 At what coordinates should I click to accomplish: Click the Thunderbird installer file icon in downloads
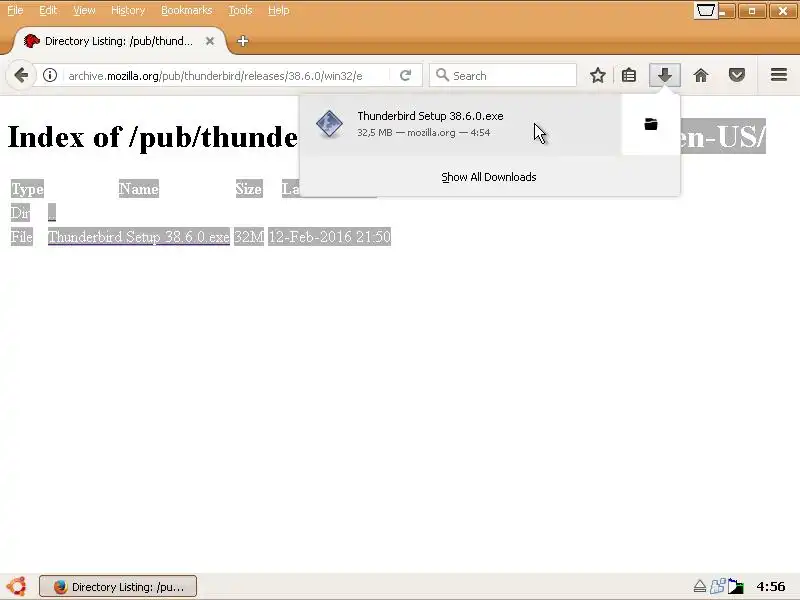click(329, 124)
